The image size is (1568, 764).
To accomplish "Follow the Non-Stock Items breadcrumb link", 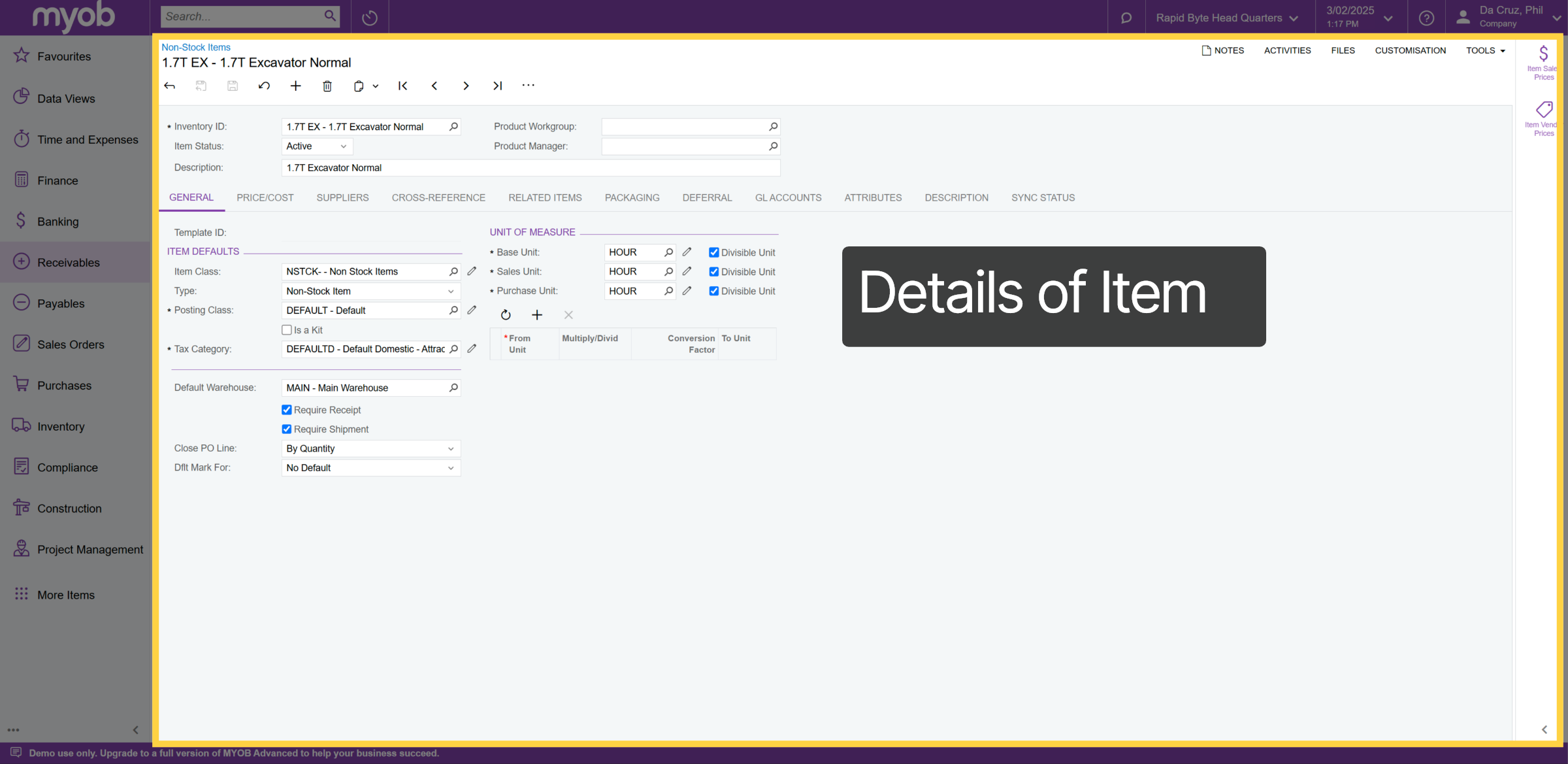I will (196, 47).
